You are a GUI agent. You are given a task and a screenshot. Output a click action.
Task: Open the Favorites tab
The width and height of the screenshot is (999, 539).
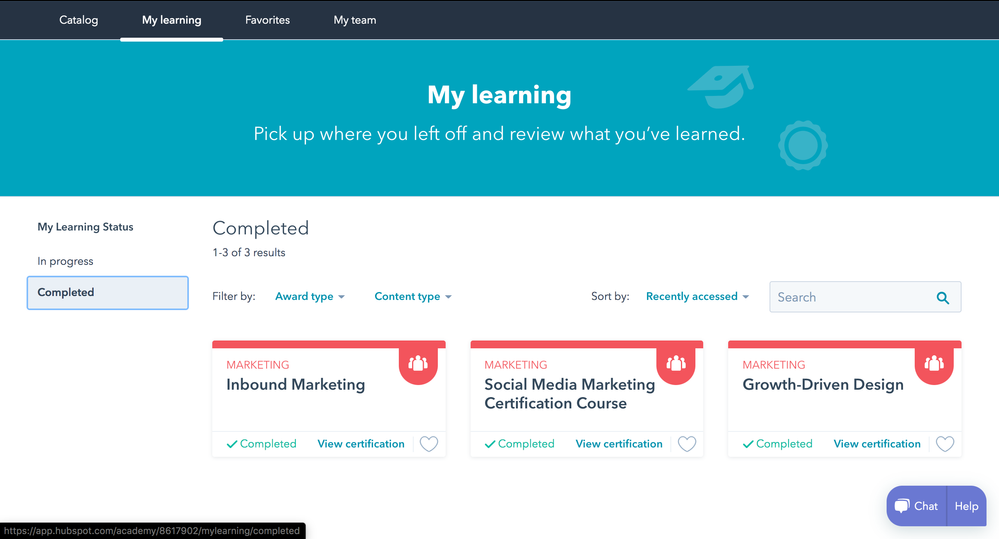tap(268, 20)
